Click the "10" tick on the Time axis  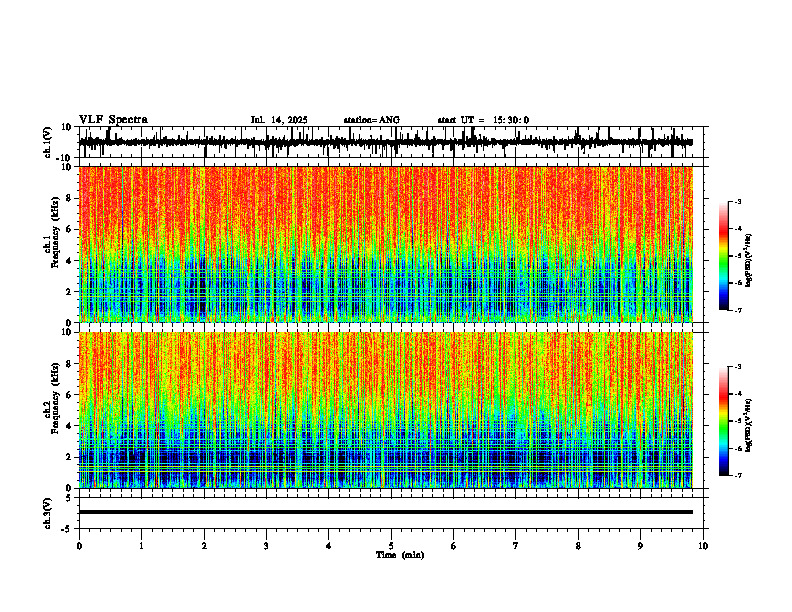pos(703,546)
